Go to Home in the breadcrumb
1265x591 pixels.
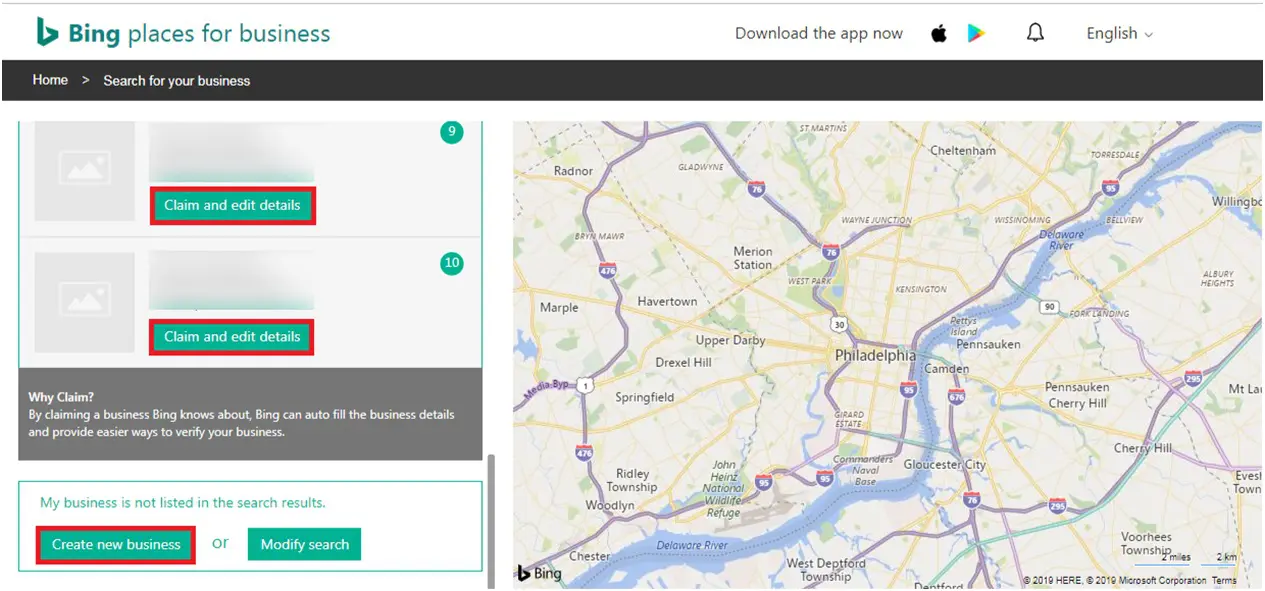click(x=50, y=80)
